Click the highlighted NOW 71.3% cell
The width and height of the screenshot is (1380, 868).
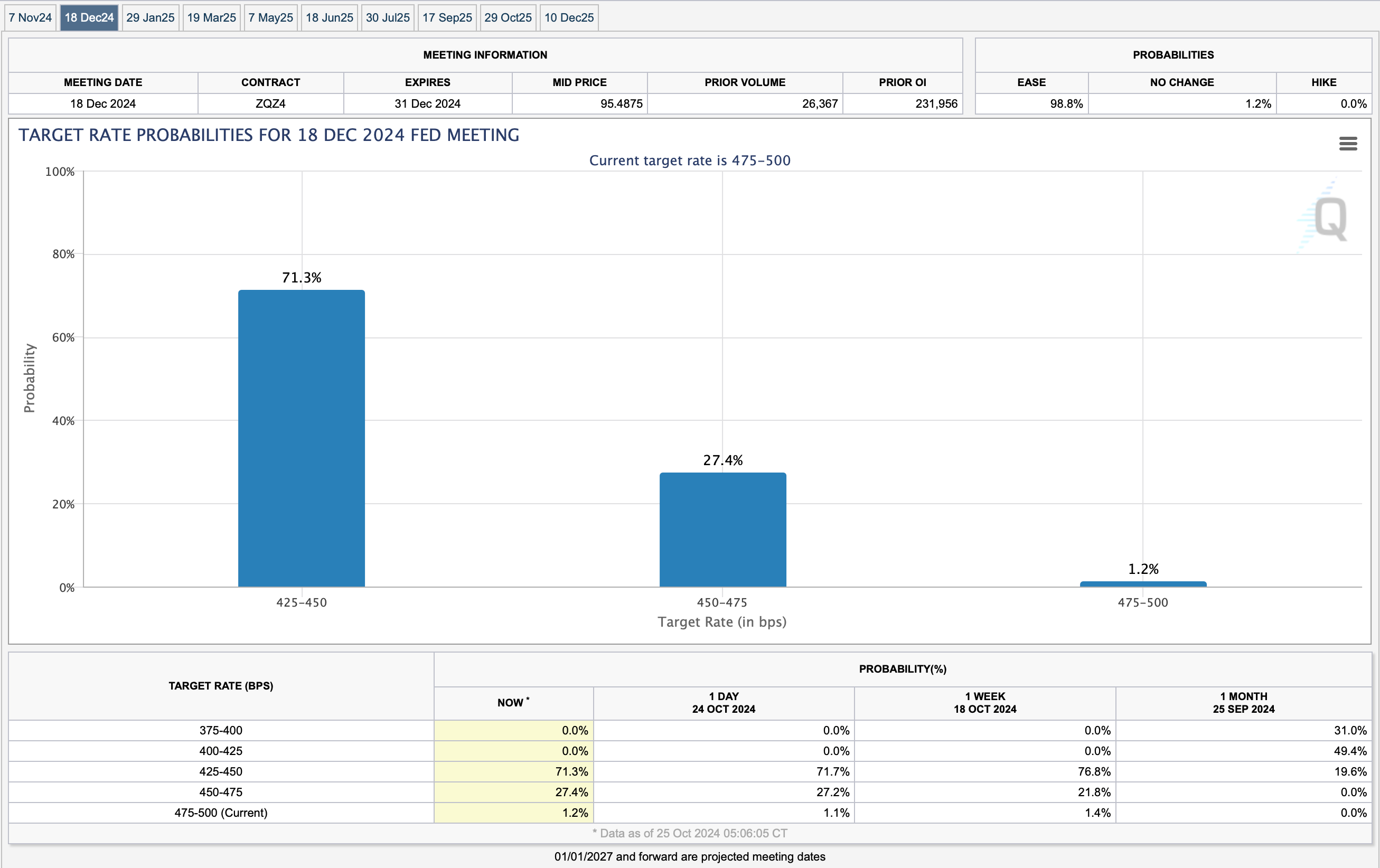point(513,771)
